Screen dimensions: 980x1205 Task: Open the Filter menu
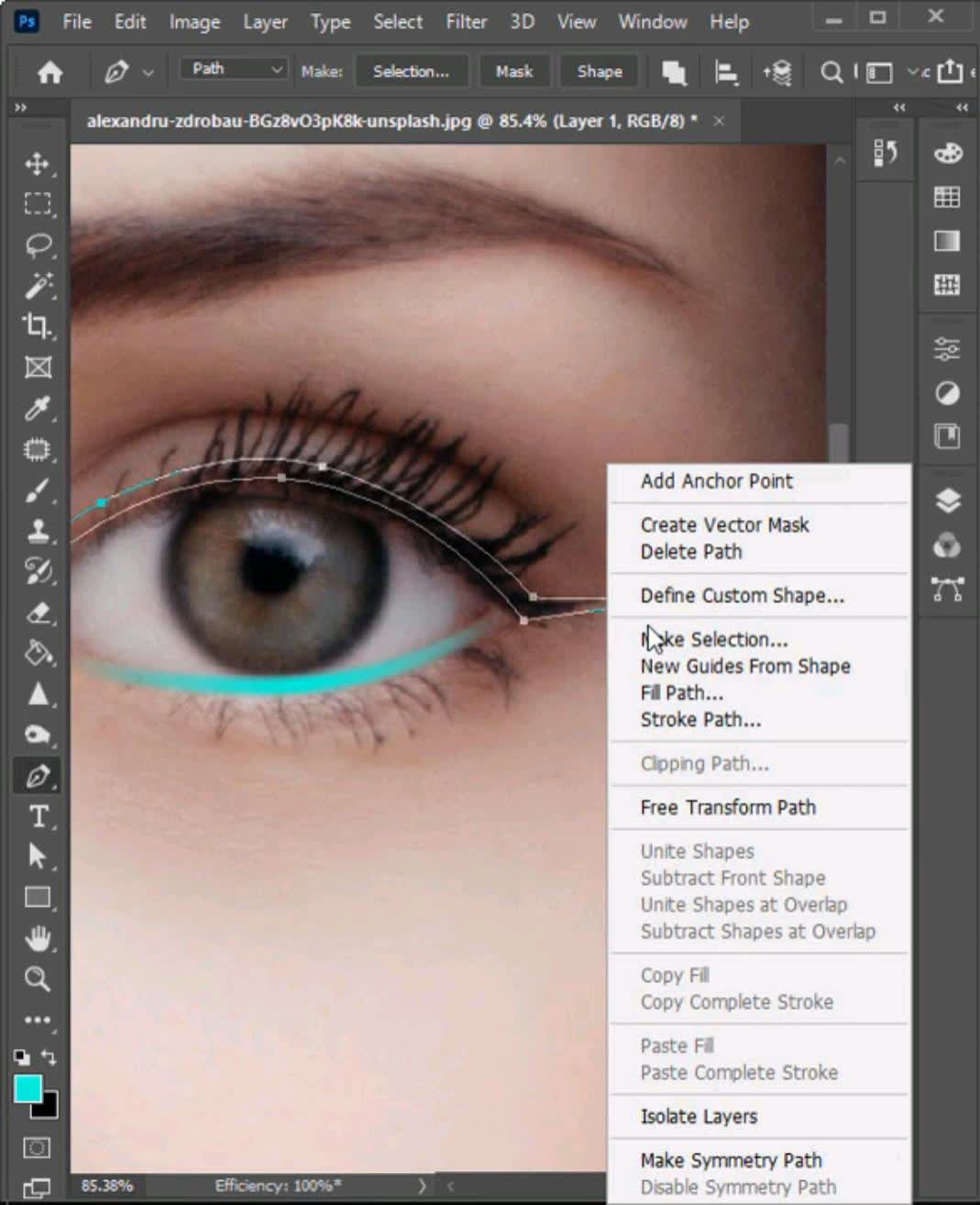tap(466, 21)
